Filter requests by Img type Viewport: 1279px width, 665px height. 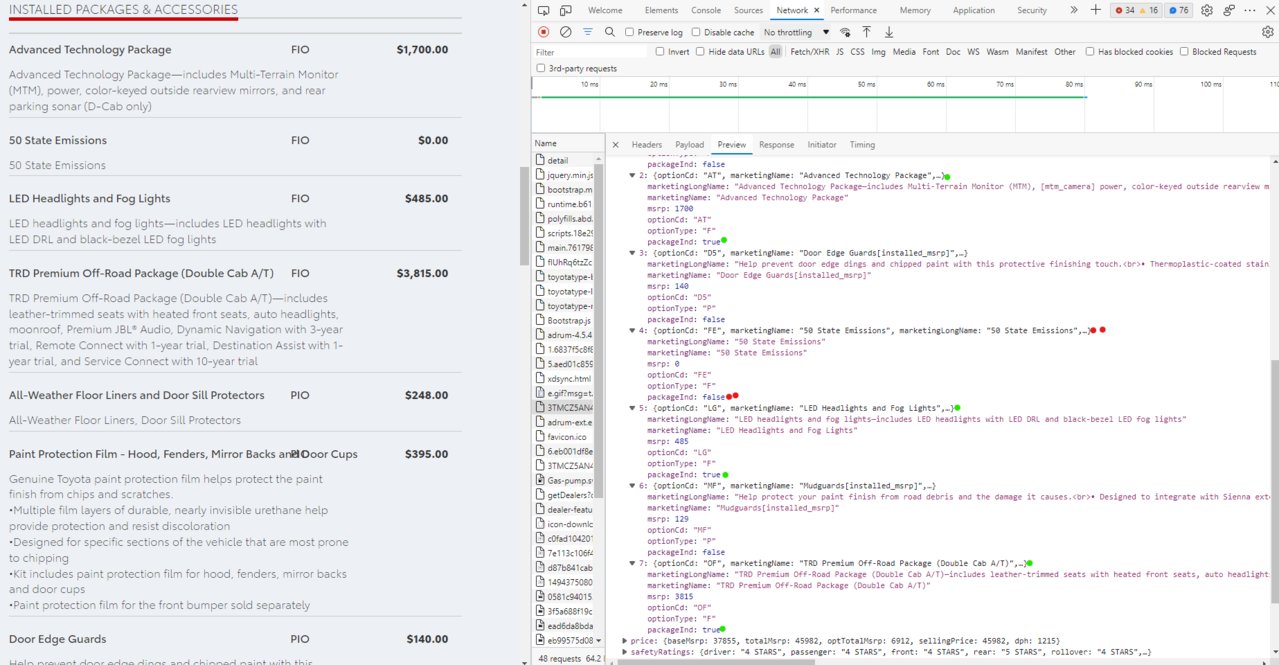coord(878,52)
